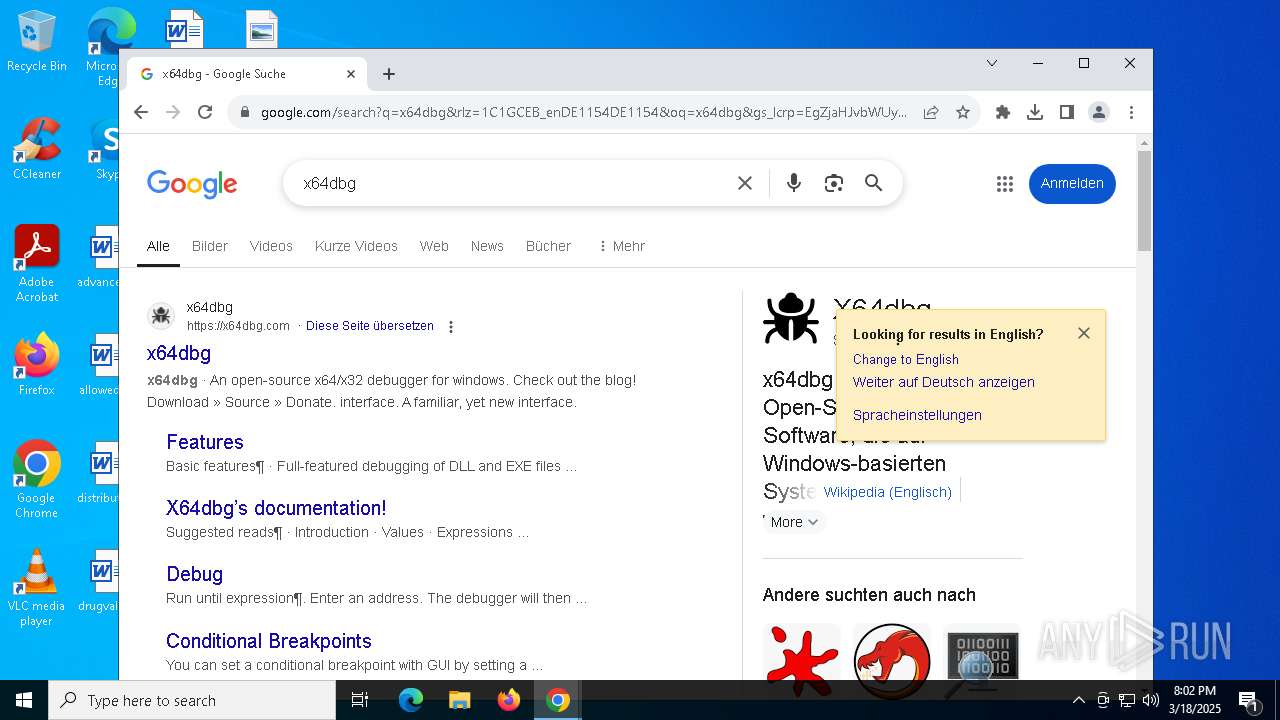Click the Anmelden sign-in button
This screenshot has height=720, width=1280.
1072,183
